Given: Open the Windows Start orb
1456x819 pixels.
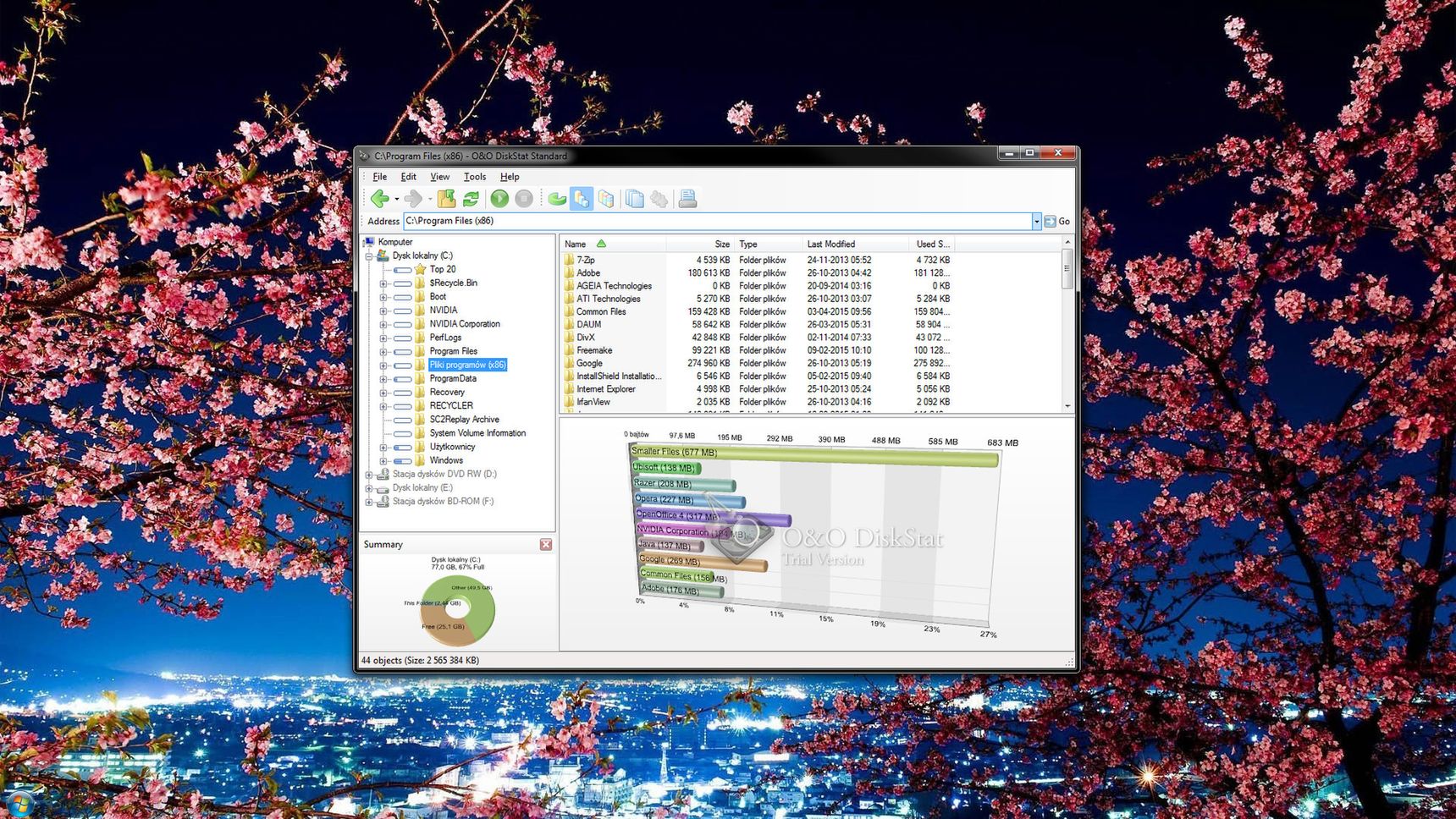Looking at the screenshot, I should click(19, 804).
